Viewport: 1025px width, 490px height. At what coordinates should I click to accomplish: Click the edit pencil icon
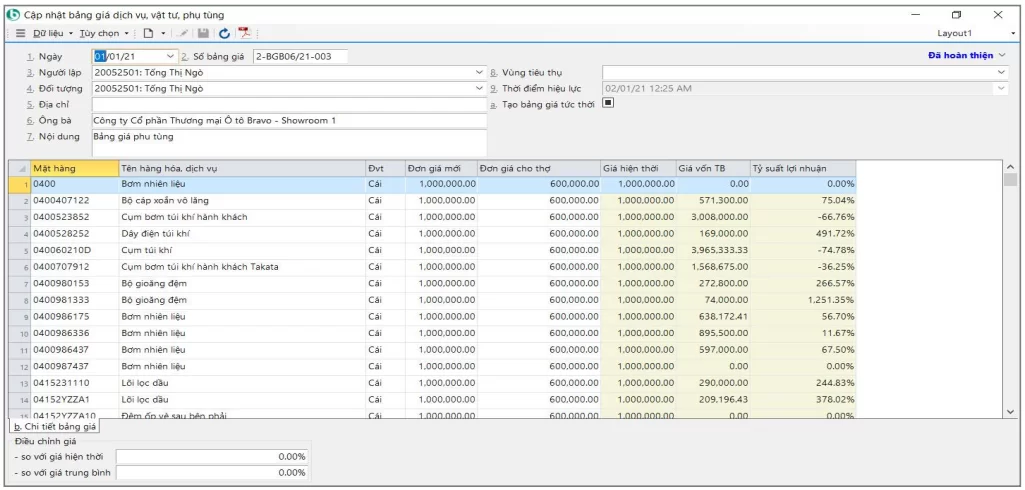pyautogui.click(x=182, y=33)
